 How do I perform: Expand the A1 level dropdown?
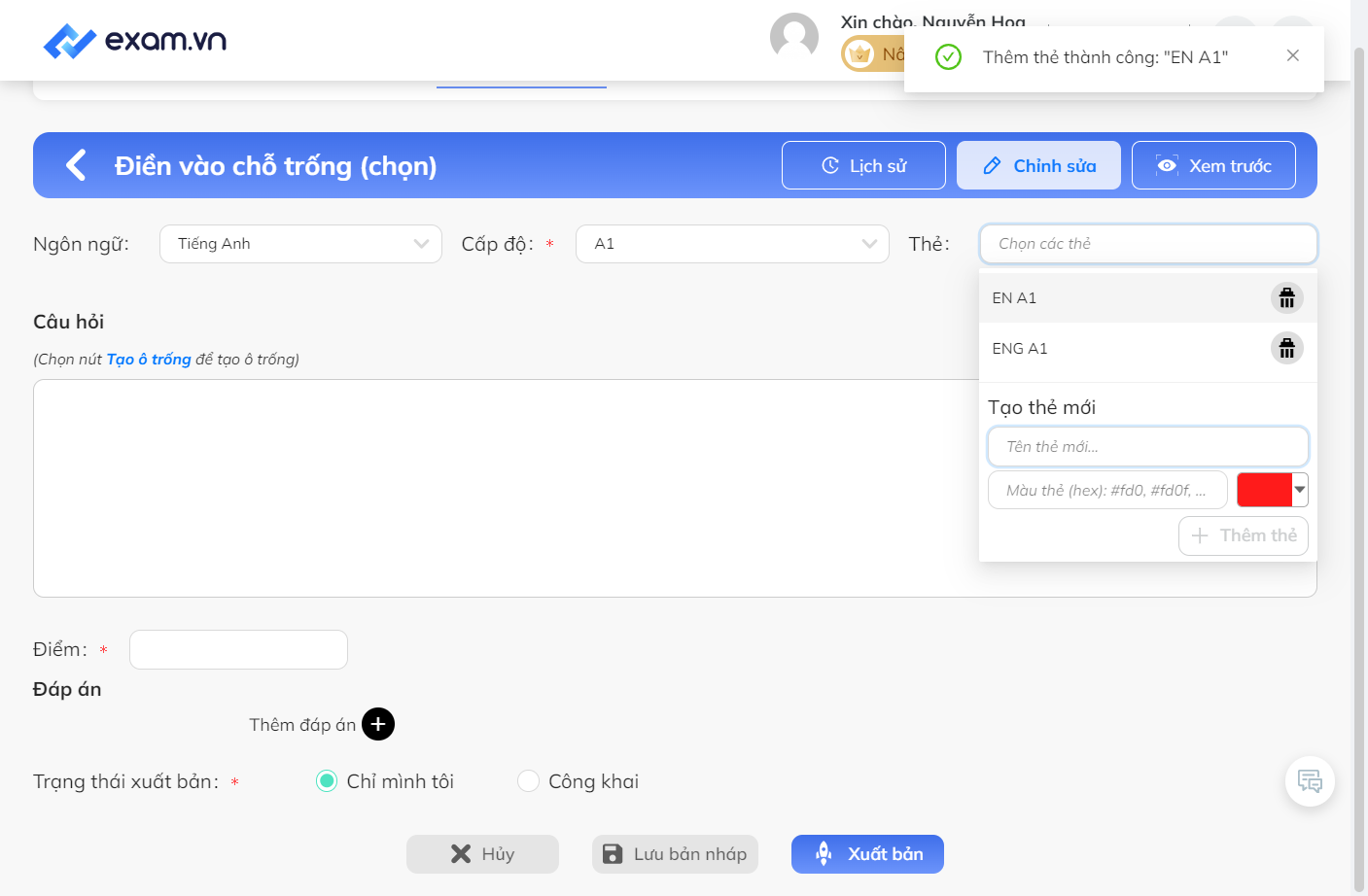click(732, 244)
